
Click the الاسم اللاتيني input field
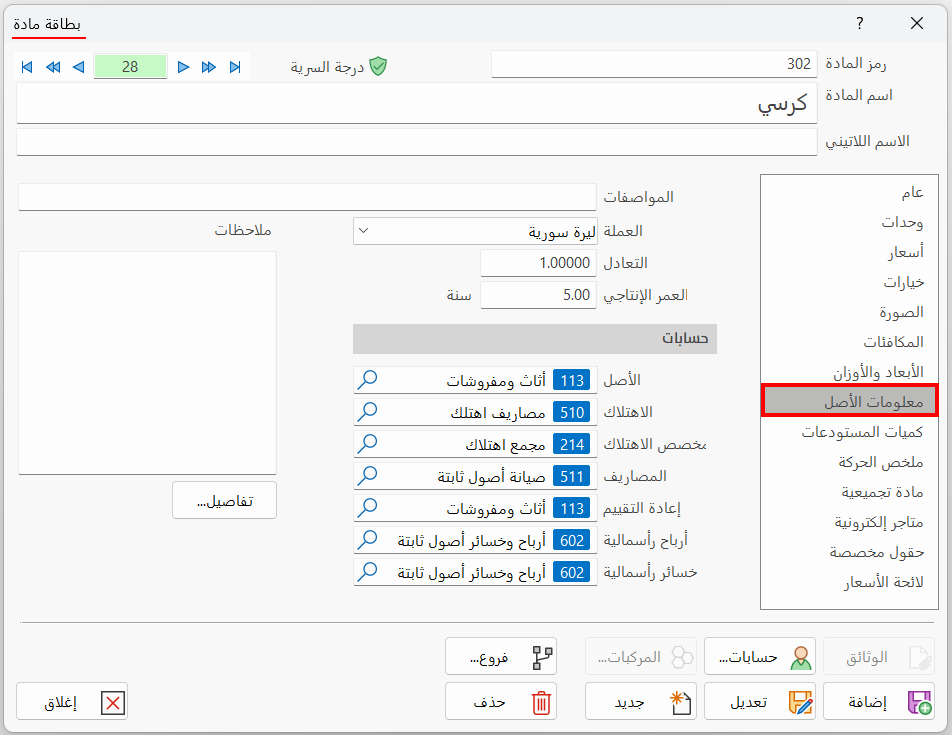click(x=416, y=141)
